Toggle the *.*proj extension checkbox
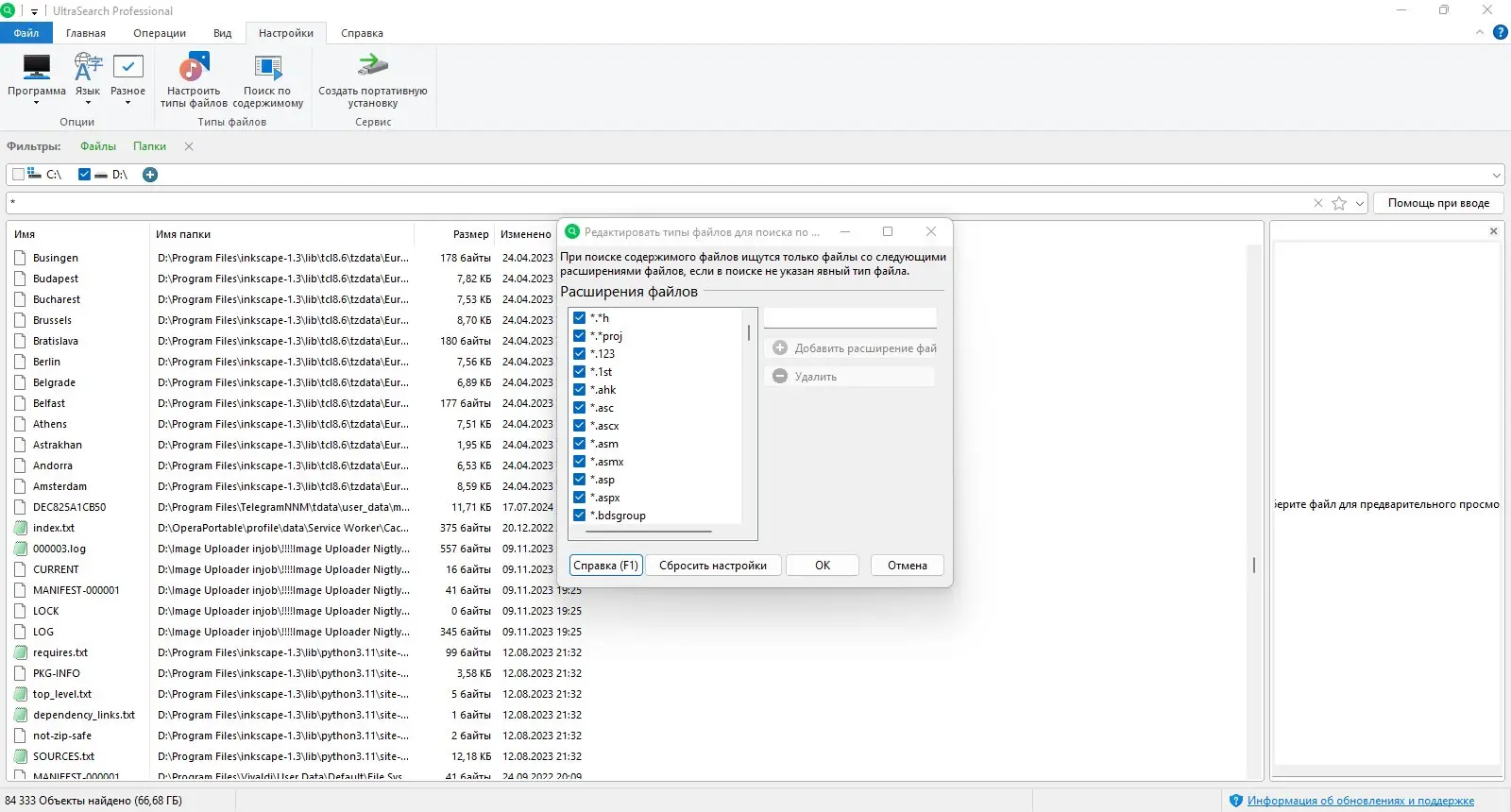1511x812 pixels. coord(579,336)
